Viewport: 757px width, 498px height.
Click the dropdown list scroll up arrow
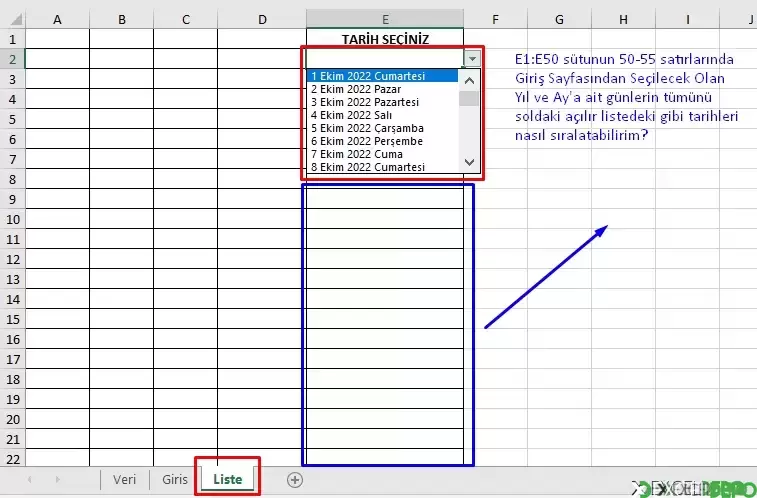pyautogui.click(x=469, y=81)
